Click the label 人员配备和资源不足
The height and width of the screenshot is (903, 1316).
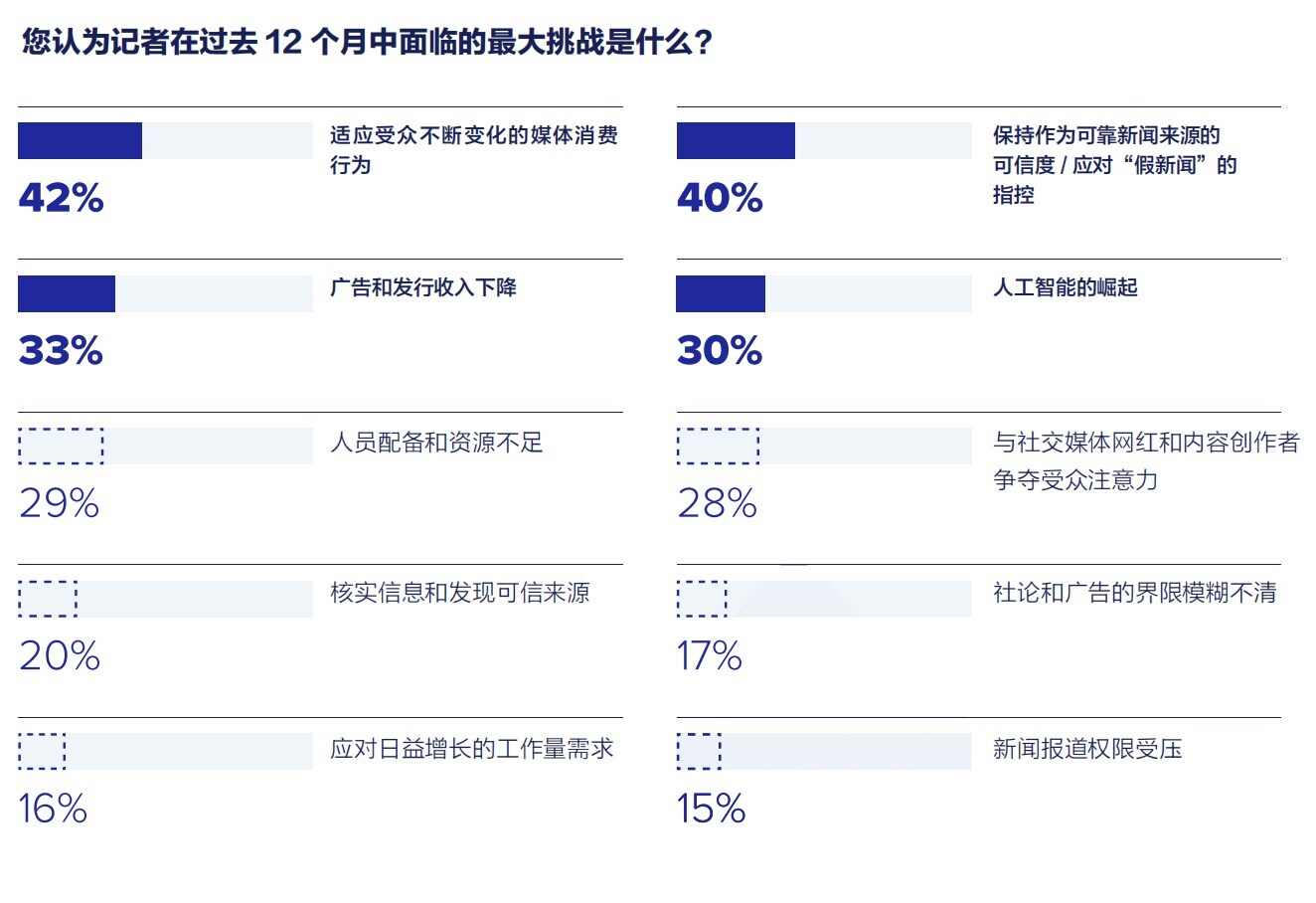436,443
